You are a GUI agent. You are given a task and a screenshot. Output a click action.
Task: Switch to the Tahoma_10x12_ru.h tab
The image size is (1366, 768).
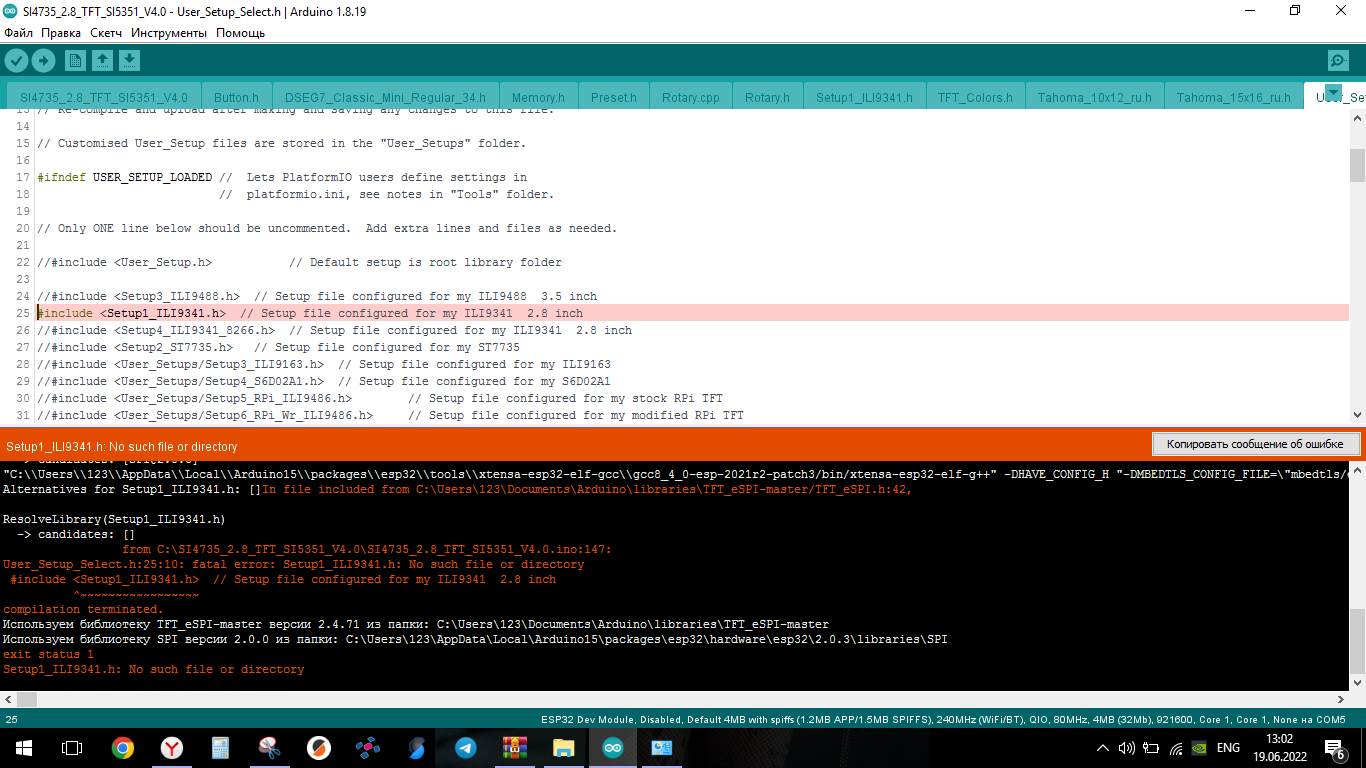pyautogui.click(x=1094, y=97)
